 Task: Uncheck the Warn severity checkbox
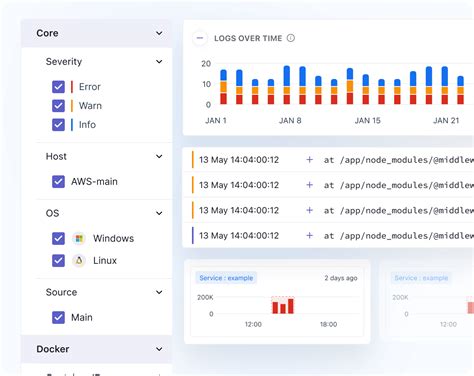[x=58, y=106]
